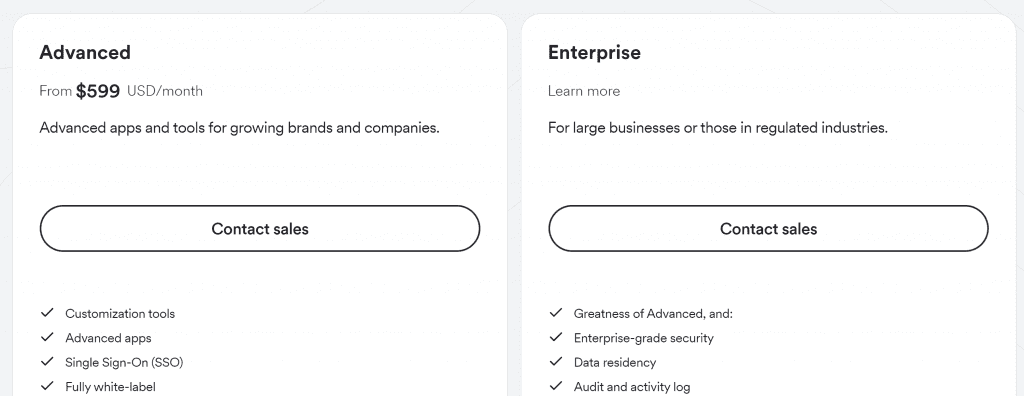
Task: Select the Advanced plan heading
Action: pos(85,52)
